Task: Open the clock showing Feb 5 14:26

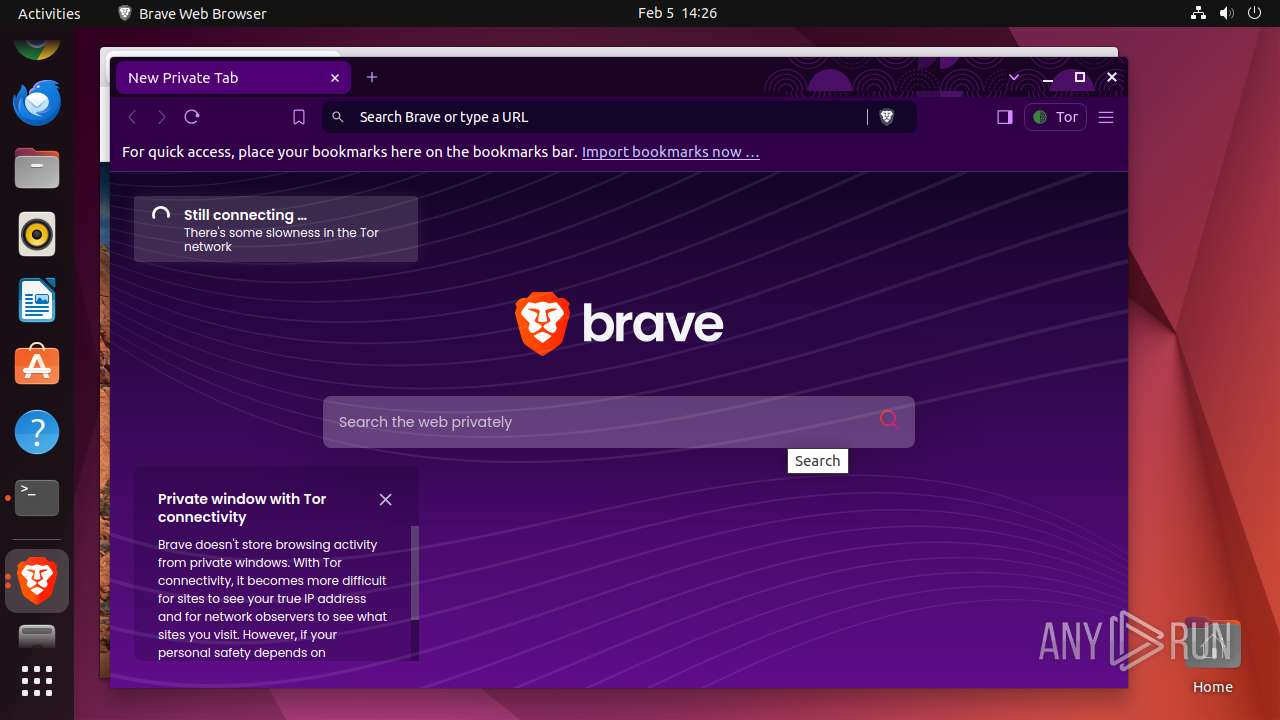Action: [677, 13]
